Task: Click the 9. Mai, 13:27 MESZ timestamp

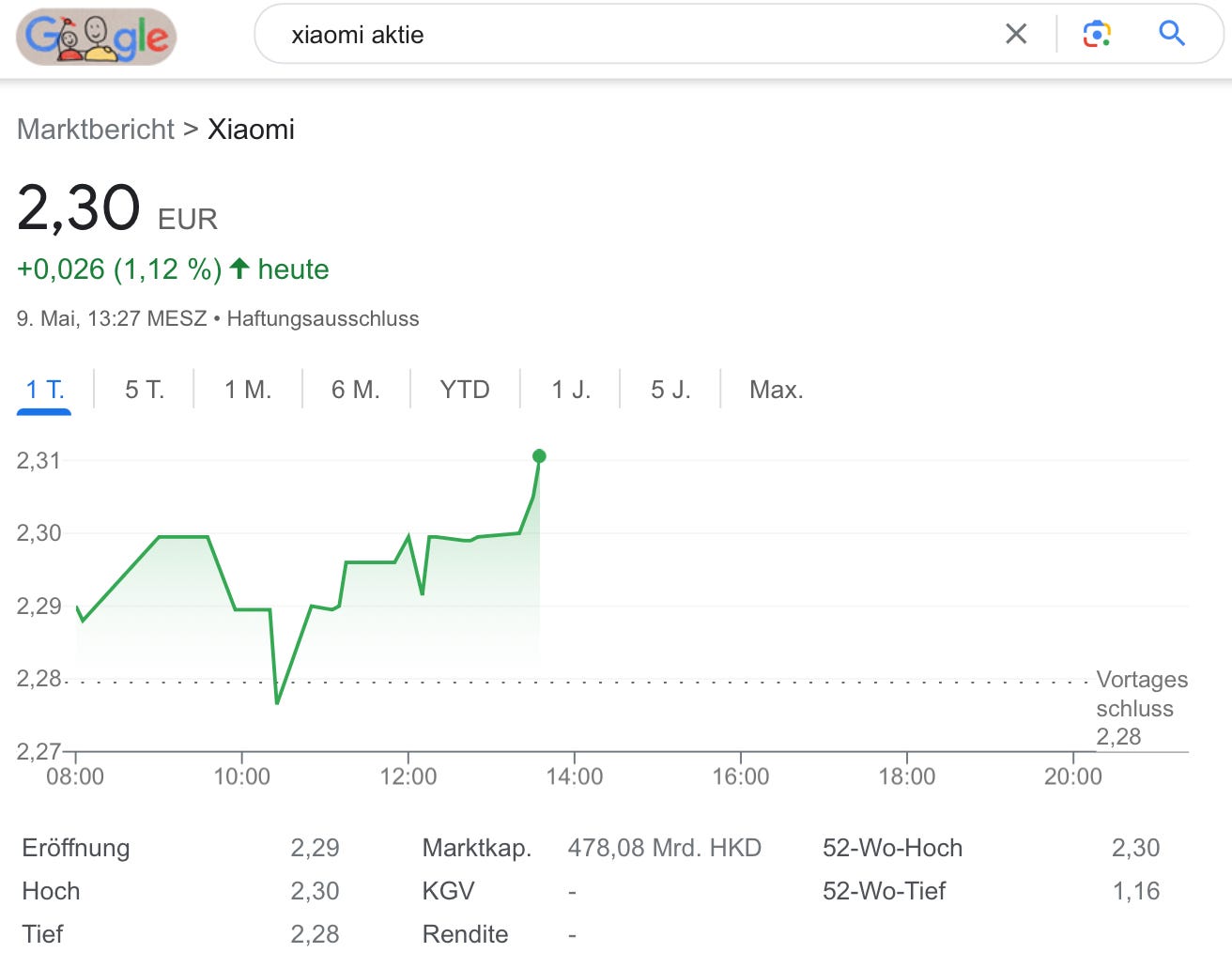Action: (112, 318)
